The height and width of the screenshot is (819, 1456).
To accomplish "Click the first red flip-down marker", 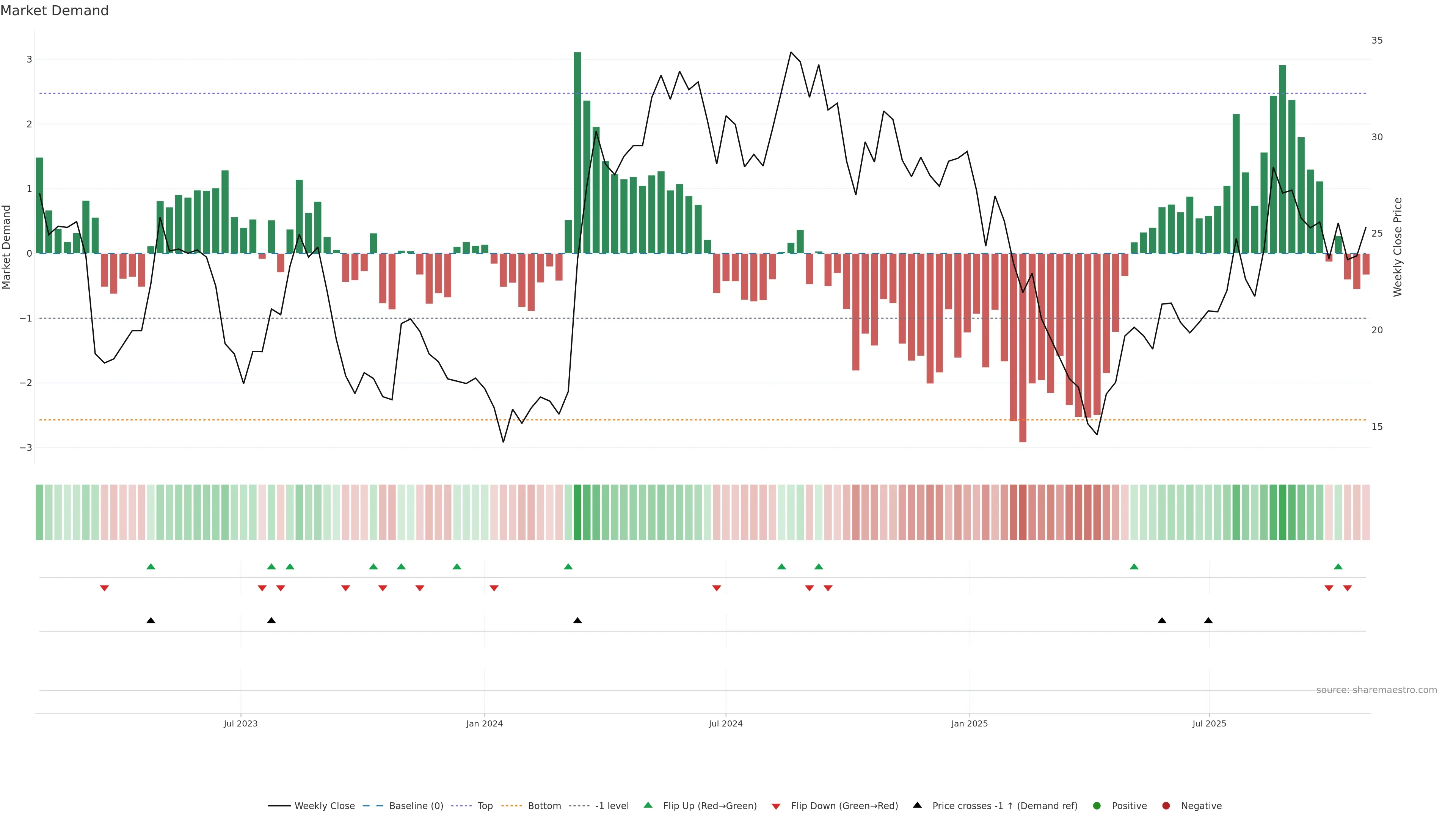I will point(104,588).
